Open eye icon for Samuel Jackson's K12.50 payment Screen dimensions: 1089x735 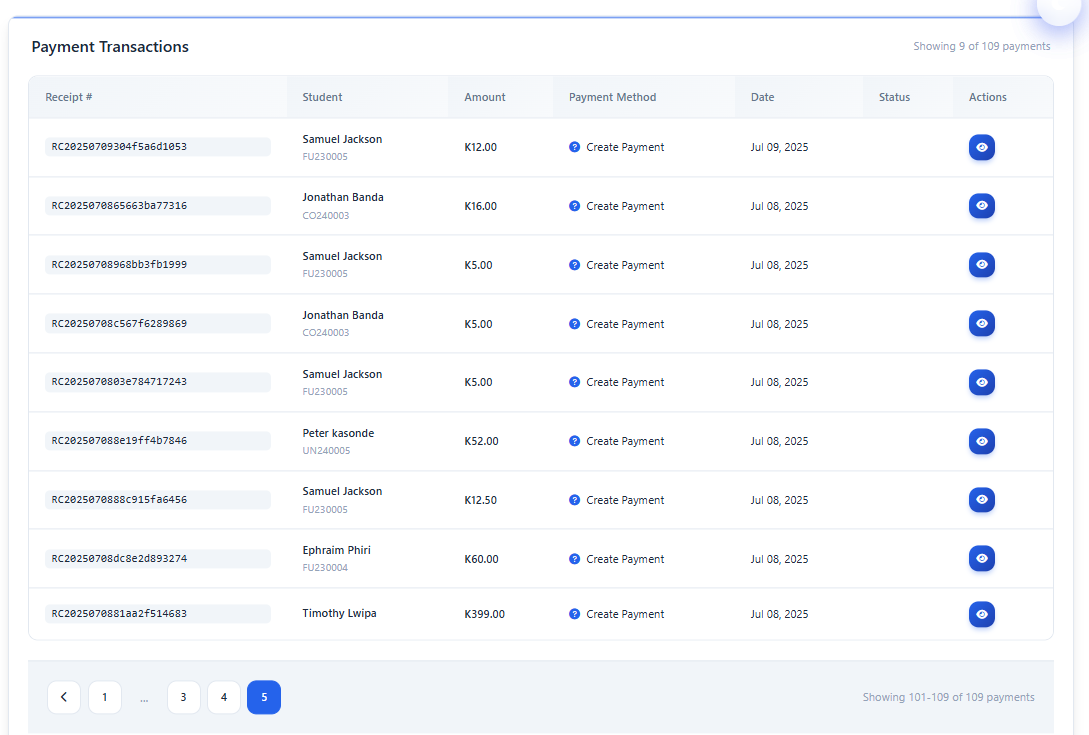coord(981,500)
